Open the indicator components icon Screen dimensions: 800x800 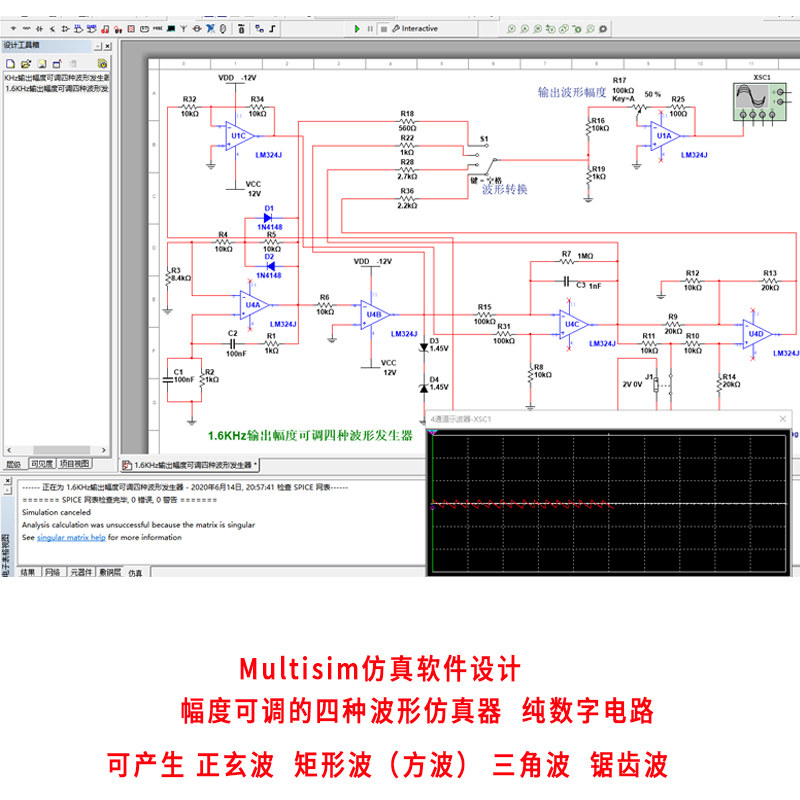point(131,29)
